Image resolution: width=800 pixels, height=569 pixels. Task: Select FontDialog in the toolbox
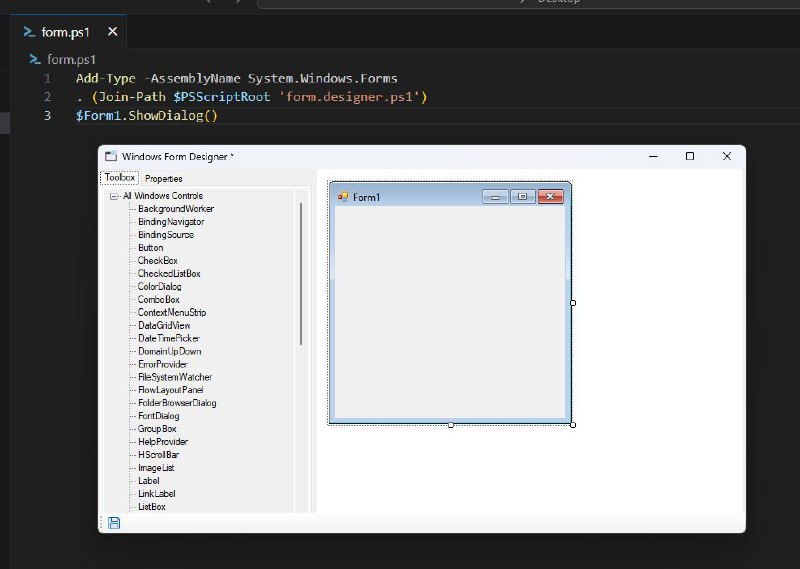coord(158,416)
